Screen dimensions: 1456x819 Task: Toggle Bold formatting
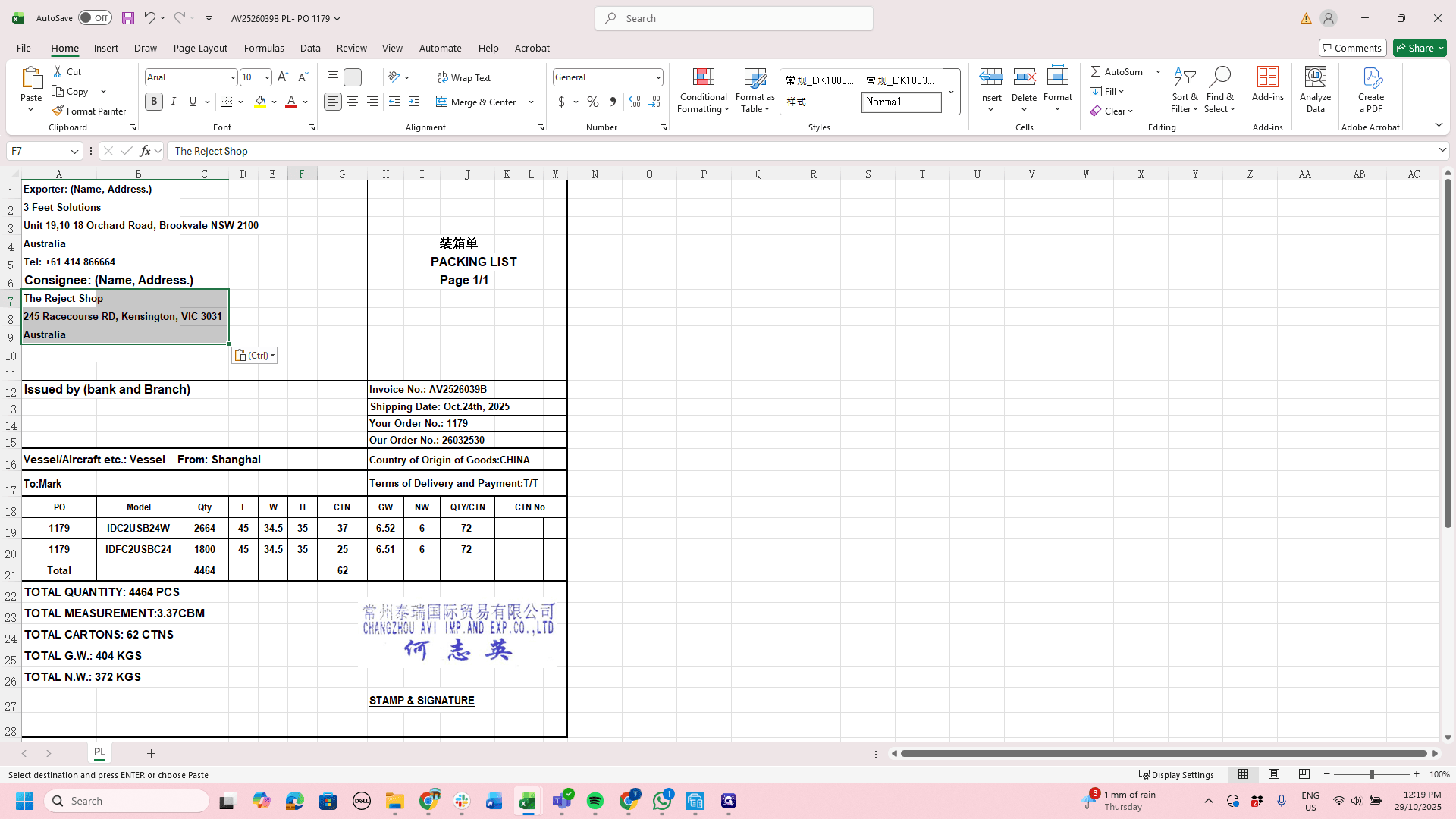(154, 102)
